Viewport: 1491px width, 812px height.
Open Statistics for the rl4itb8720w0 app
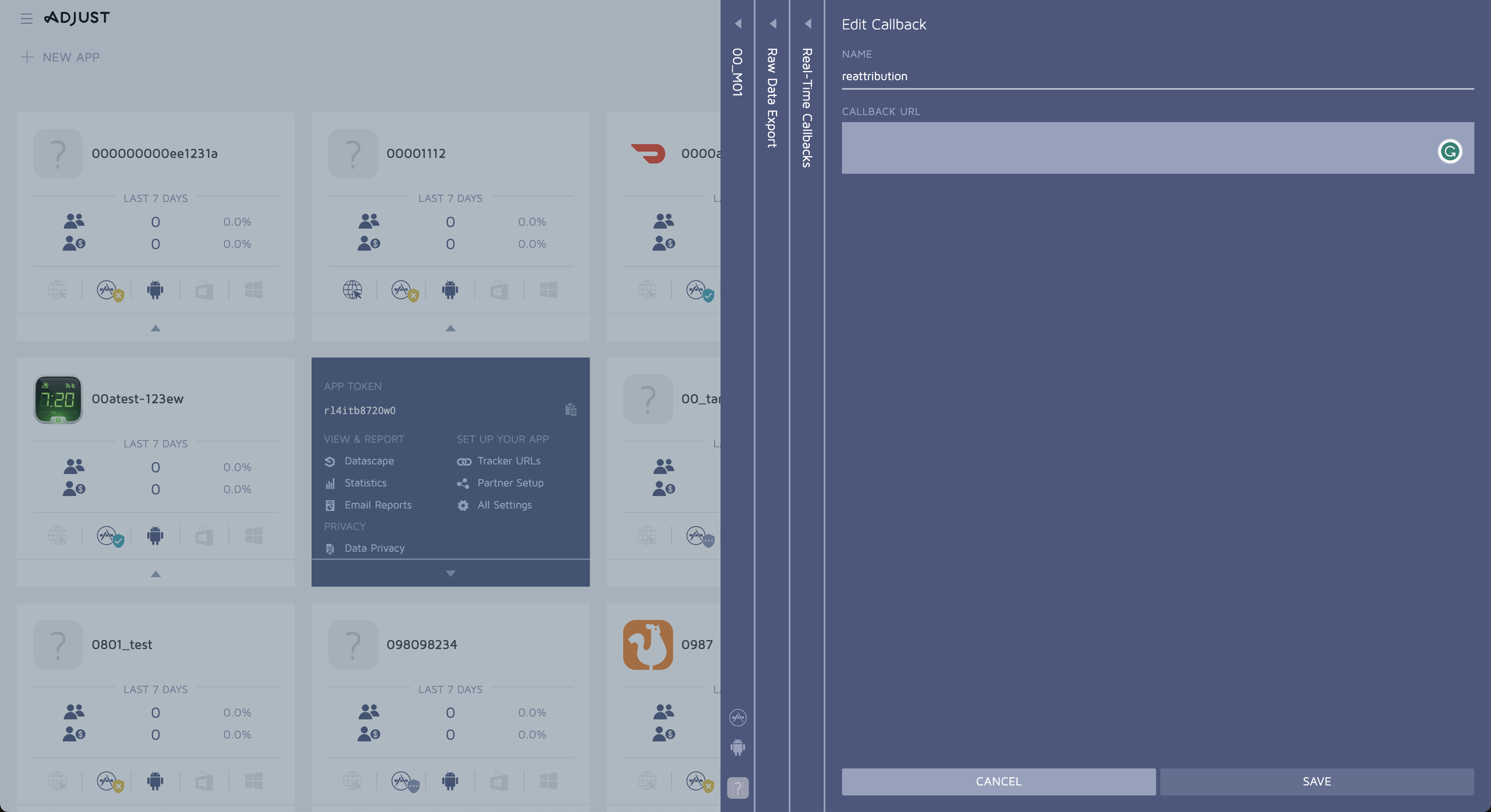364,483
